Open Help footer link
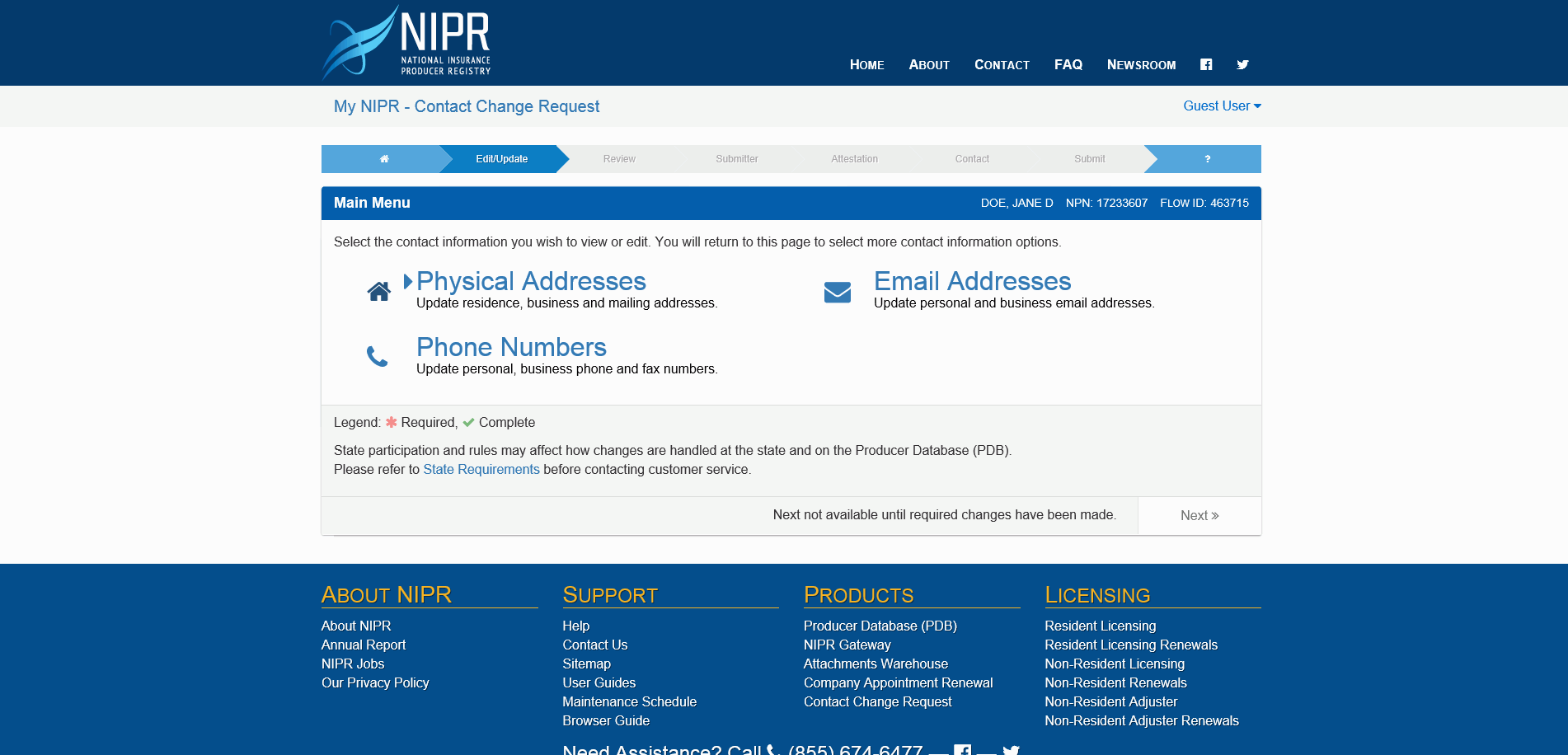 (x=575, y=626)
